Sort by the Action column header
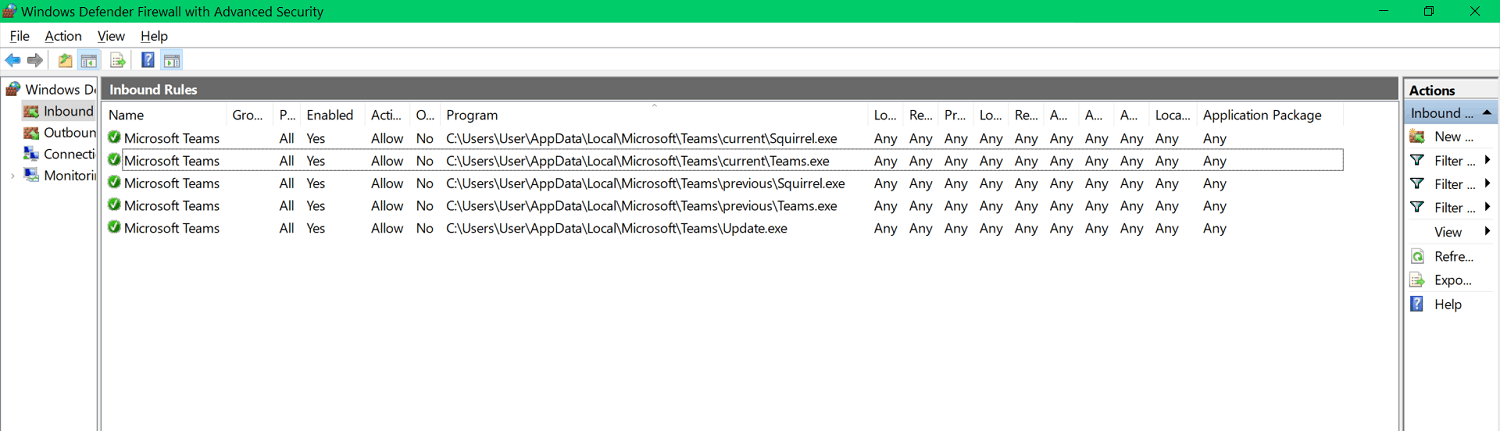 click(387, 115)
